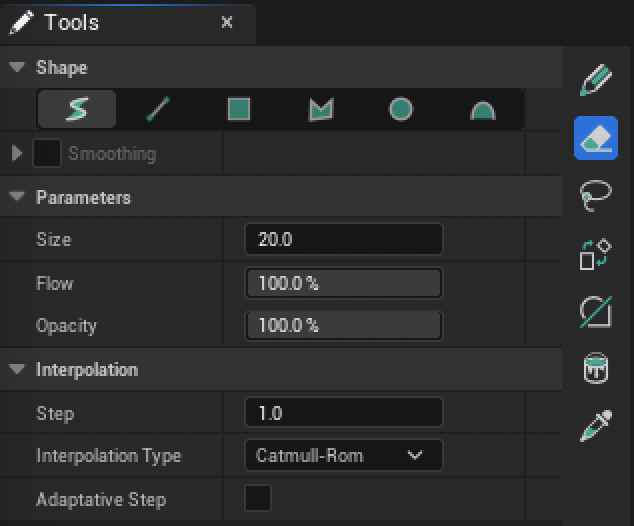Image resolution: width=634 pixels, height=526 pixels.
Task: Collapse the Shape section
Action: pyautogui.click(x=17, y=68)
